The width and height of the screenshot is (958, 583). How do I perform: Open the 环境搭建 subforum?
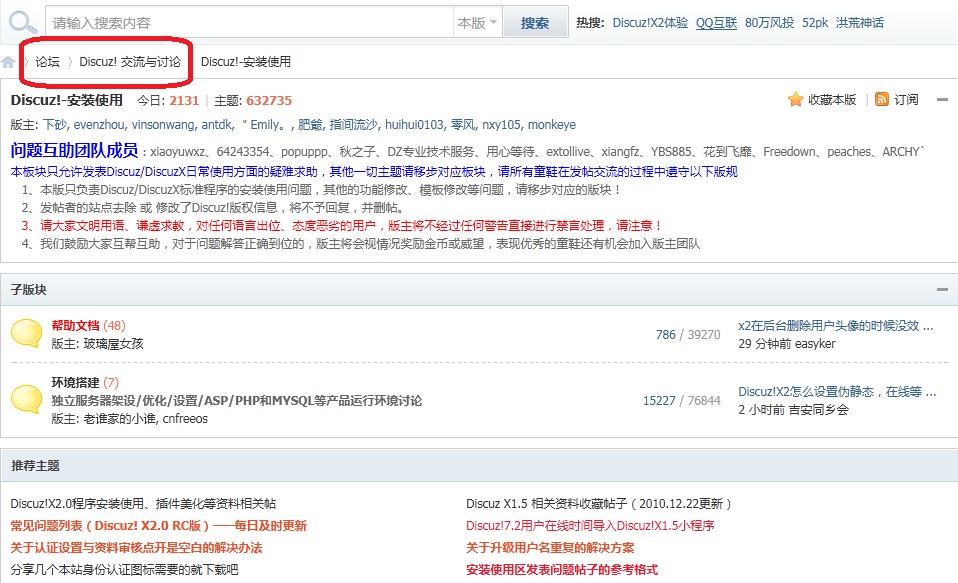coord(75,383)
